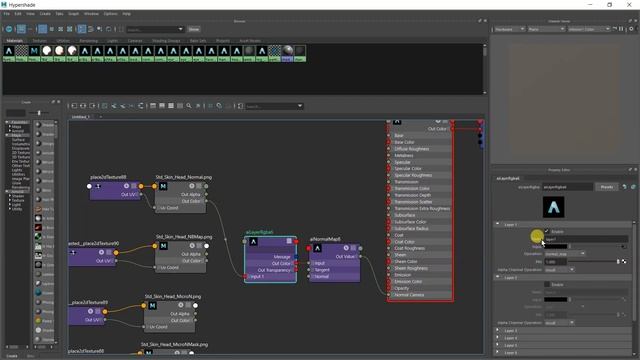The height and width of the screenshot is (360, 640).
Task: Switch to the Shading Groups tab
Action: tap(166, 41)
